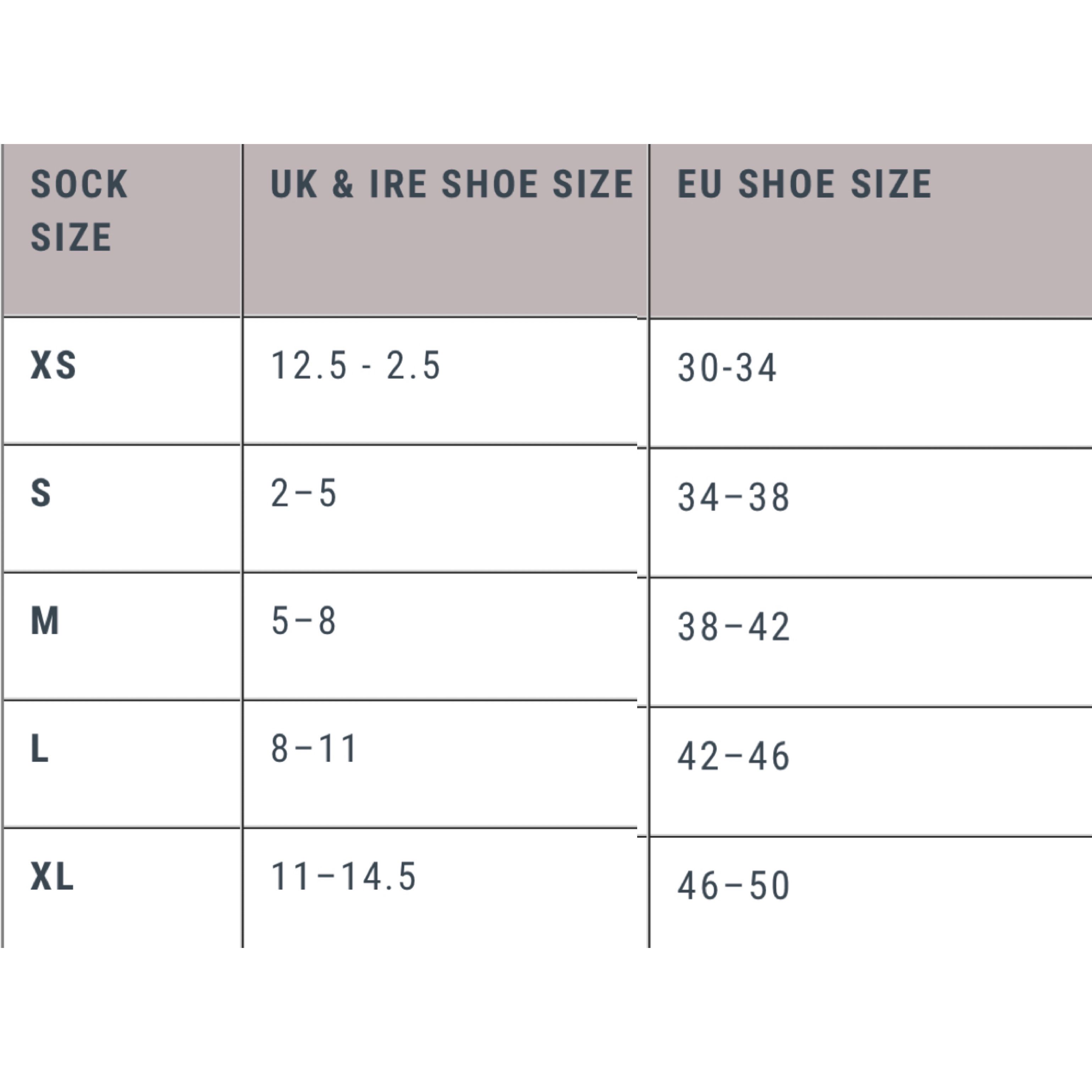Select the XL sock size cell
The width and height of the screenshot is (1092, 1092).
tap(52, 877)
